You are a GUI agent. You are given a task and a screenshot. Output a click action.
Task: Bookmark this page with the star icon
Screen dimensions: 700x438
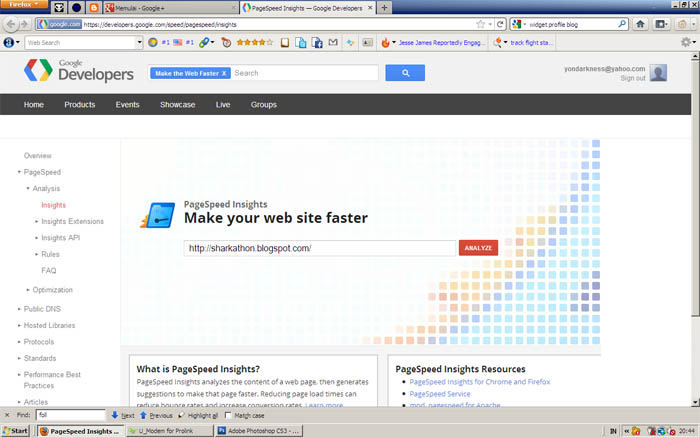480,24
